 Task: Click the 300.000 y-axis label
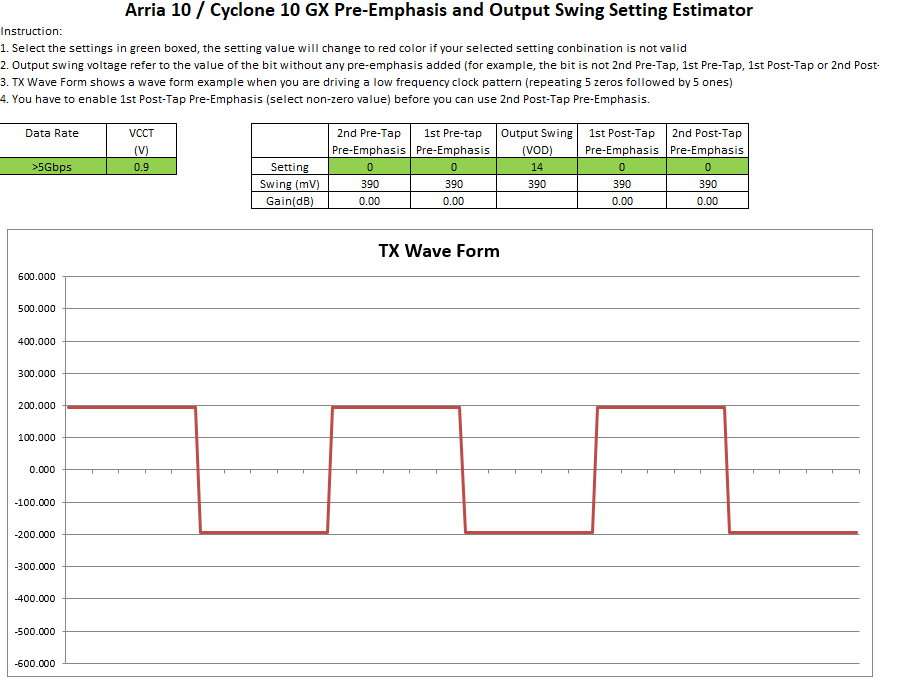point(36,373)
